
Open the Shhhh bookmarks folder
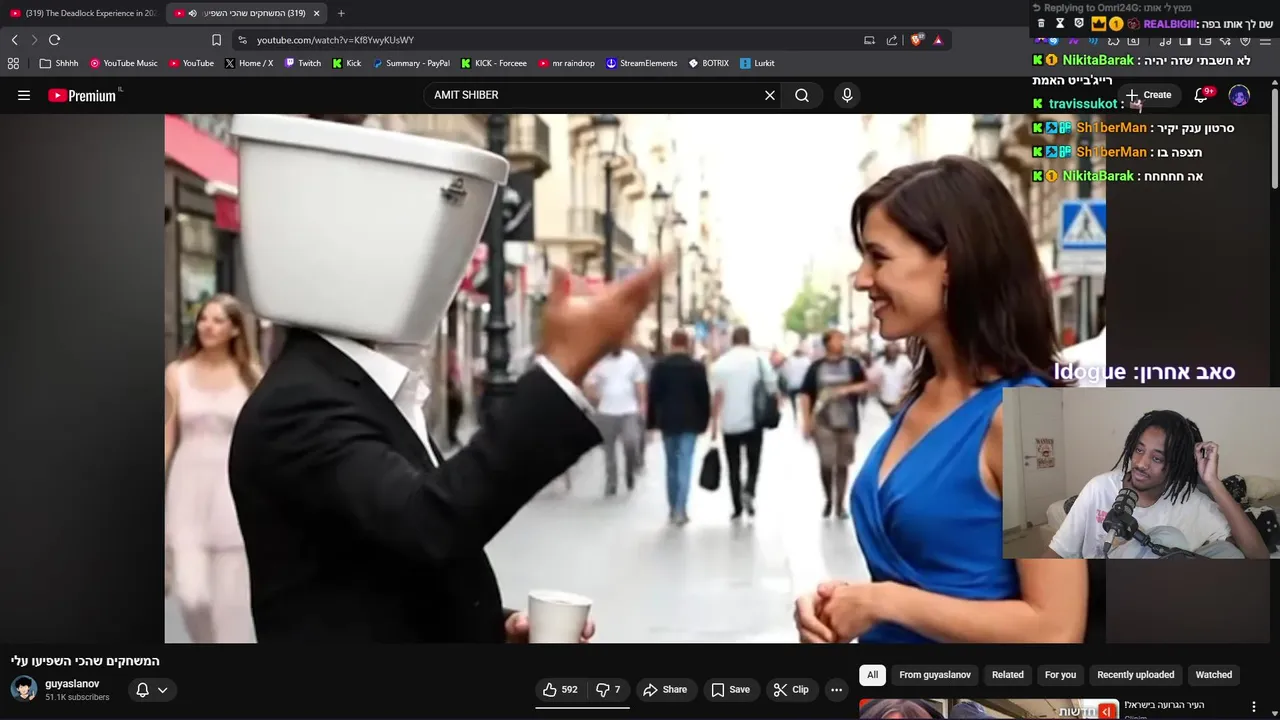tap(58, 63)
